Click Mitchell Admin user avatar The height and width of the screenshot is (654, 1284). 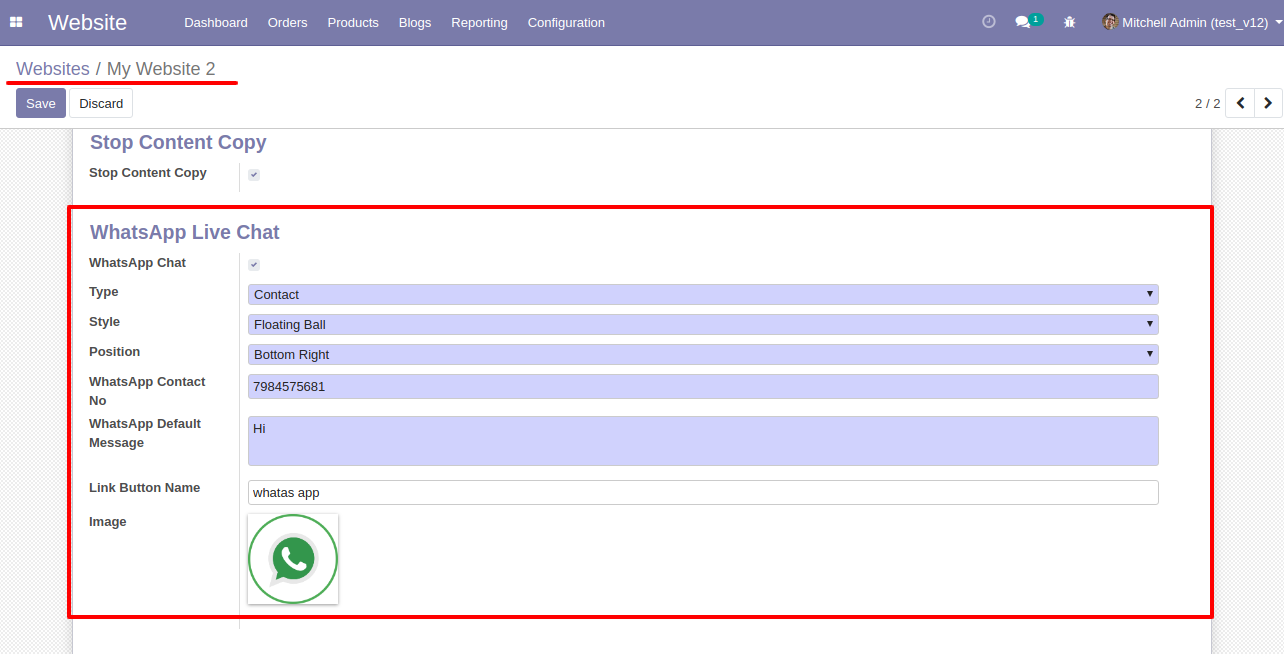pos(1110,21)
